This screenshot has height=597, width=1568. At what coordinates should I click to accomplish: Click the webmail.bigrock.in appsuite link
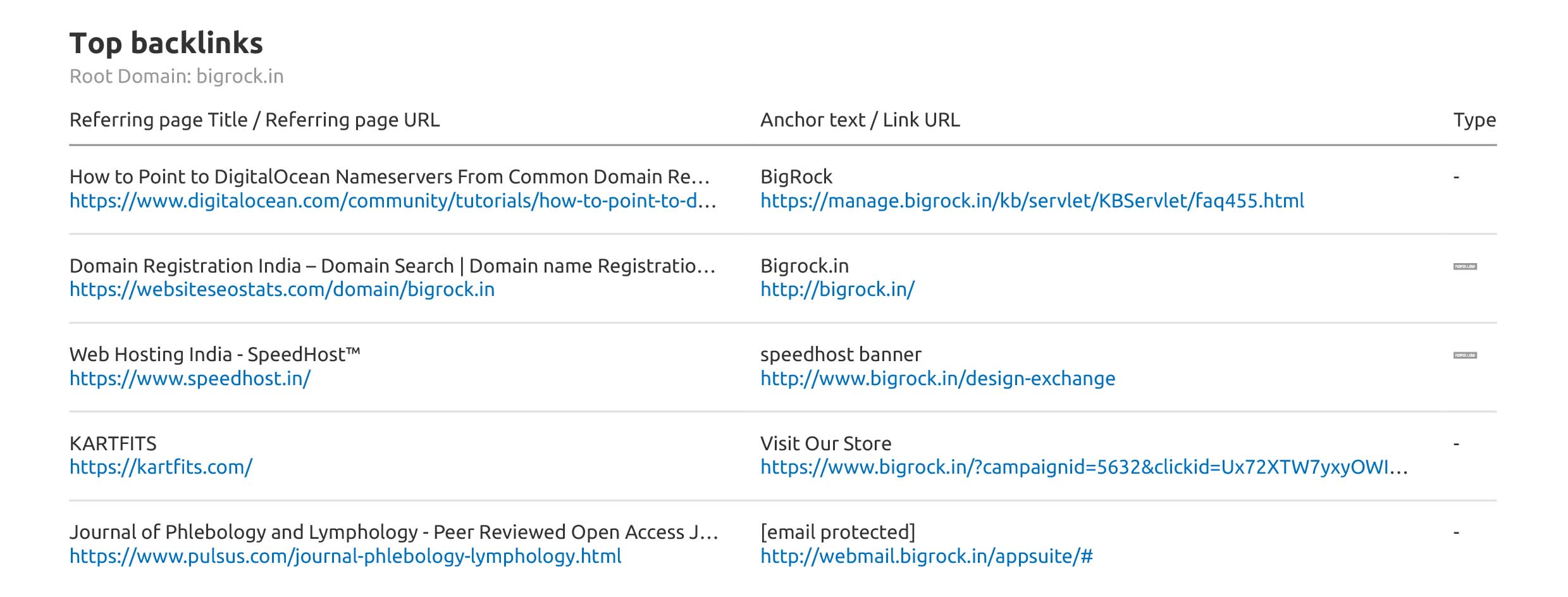coord(926,557)
